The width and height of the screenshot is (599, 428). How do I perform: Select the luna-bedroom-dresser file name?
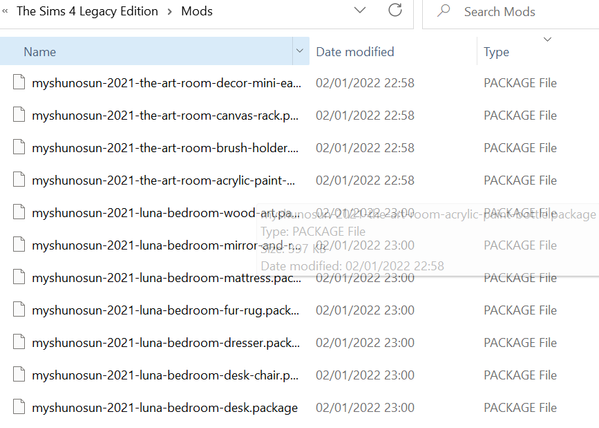pos(166,343)
